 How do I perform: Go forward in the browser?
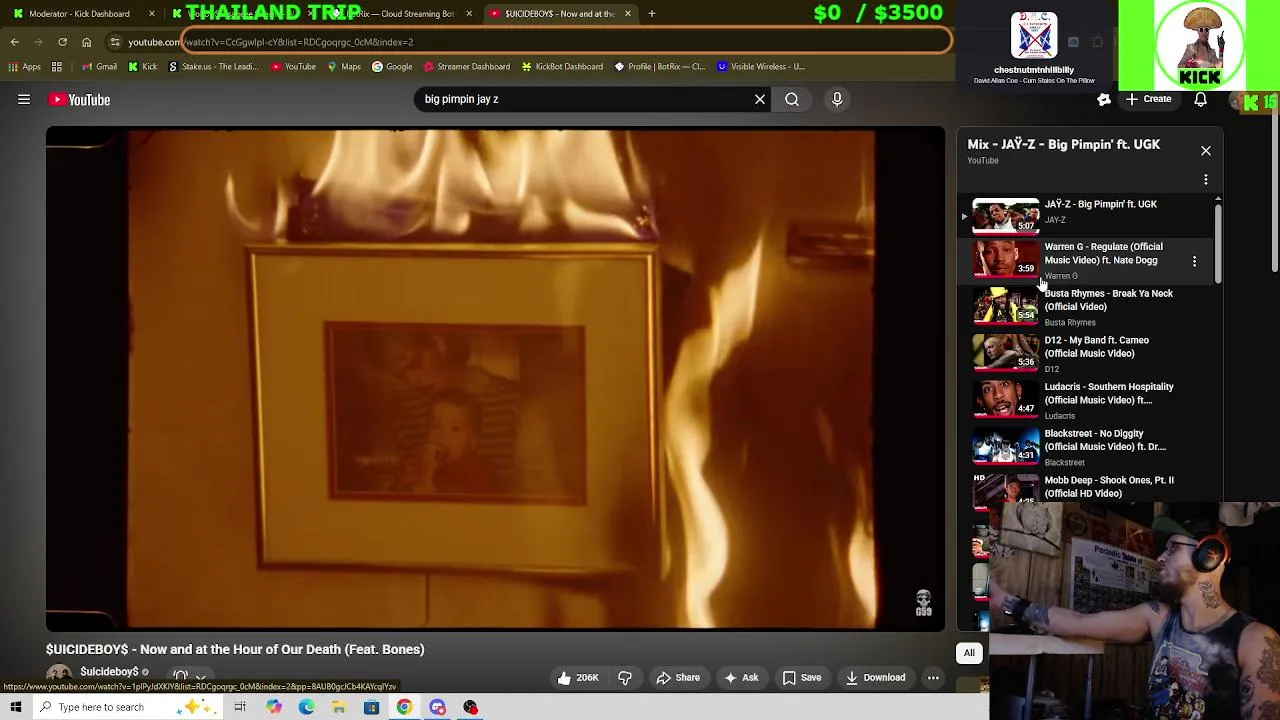pos(39,42)
